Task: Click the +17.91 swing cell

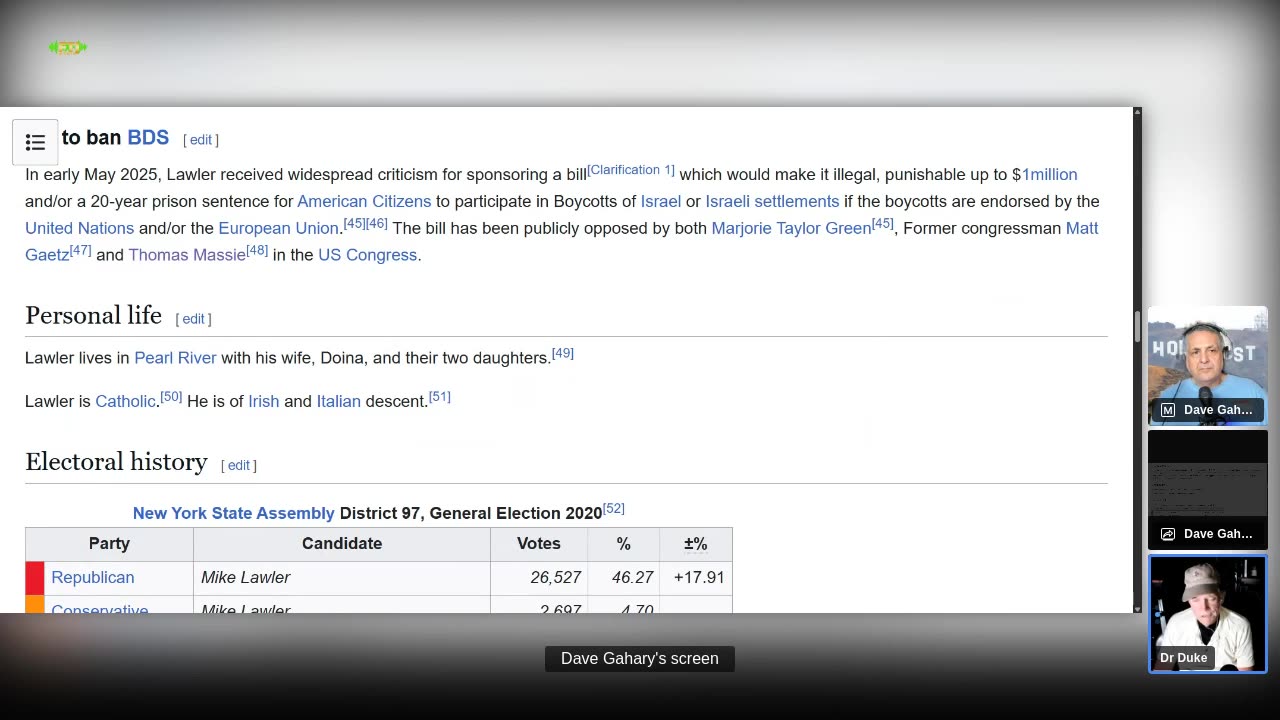Action: click(696, 578)
